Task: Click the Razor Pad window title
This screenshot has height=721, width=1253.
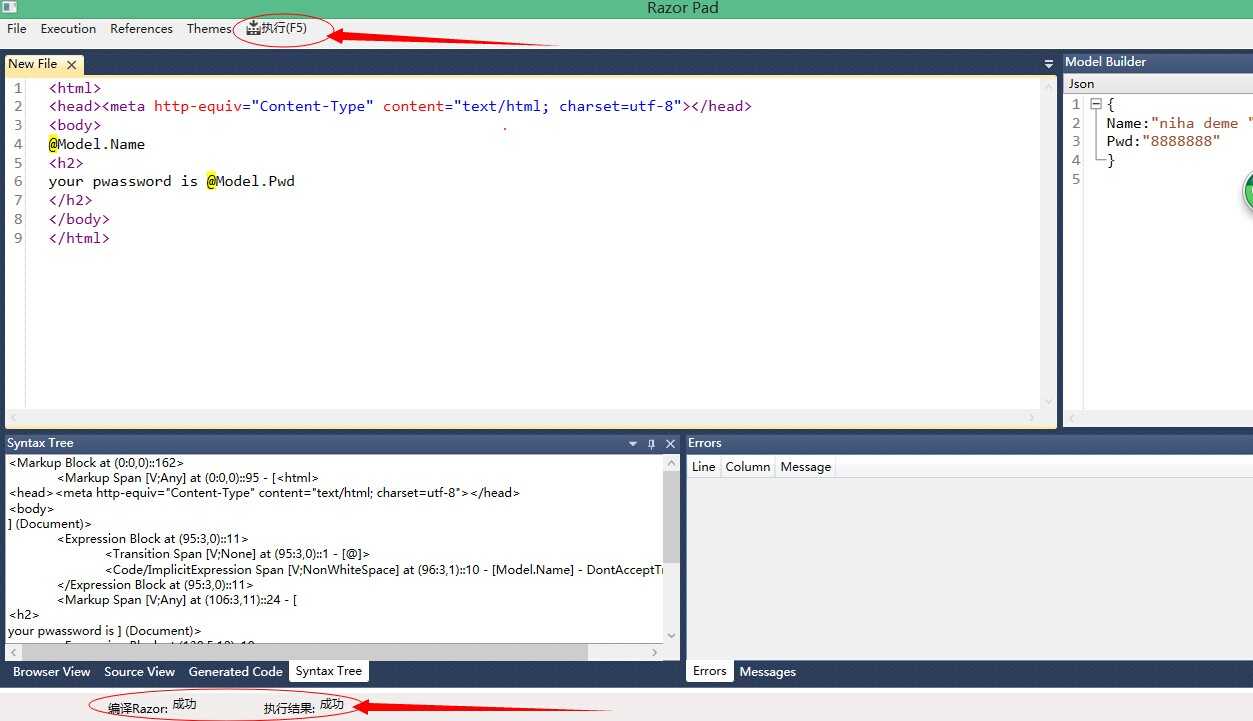Action: click(x=683, y=9)
